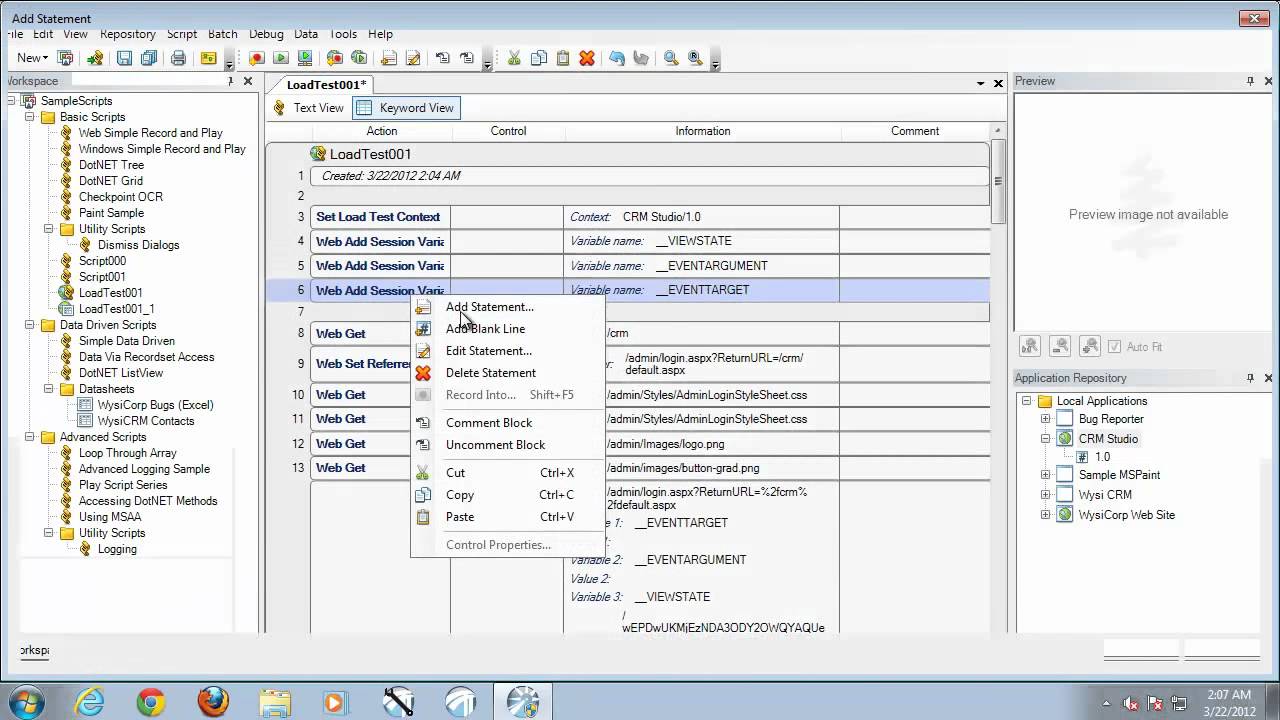Image resolution: width=1280 pixels, height=720 pixels.
Task: Switch to Text View
Action: click(308, 108)
